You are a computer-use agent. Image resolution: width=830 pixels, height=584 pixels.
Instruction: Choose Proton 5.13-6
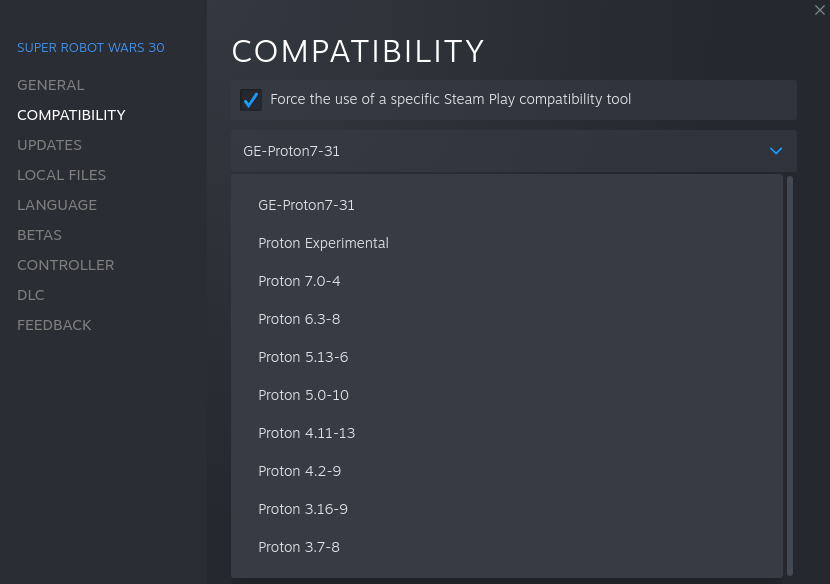click(x=303, y=357)
